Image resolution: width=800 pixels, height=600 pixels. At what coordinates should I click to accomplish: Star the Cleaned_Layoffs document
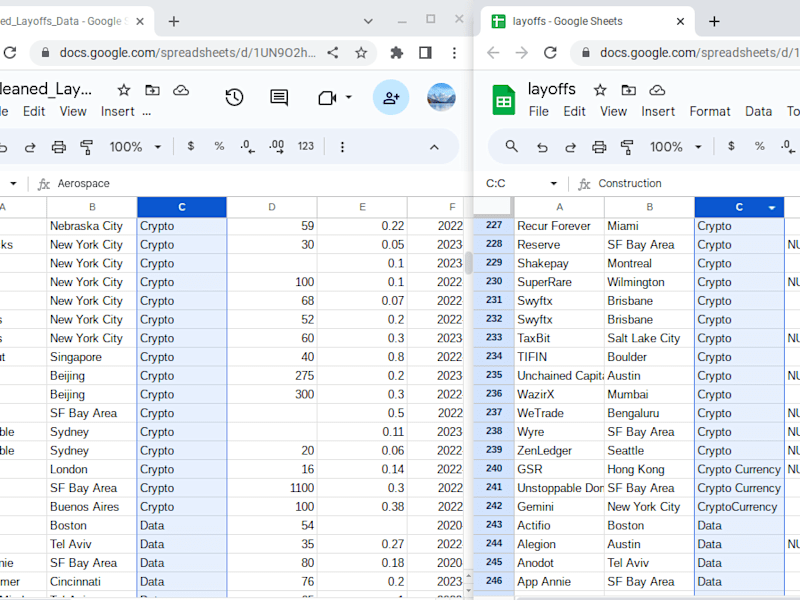(x=123, y=90)
